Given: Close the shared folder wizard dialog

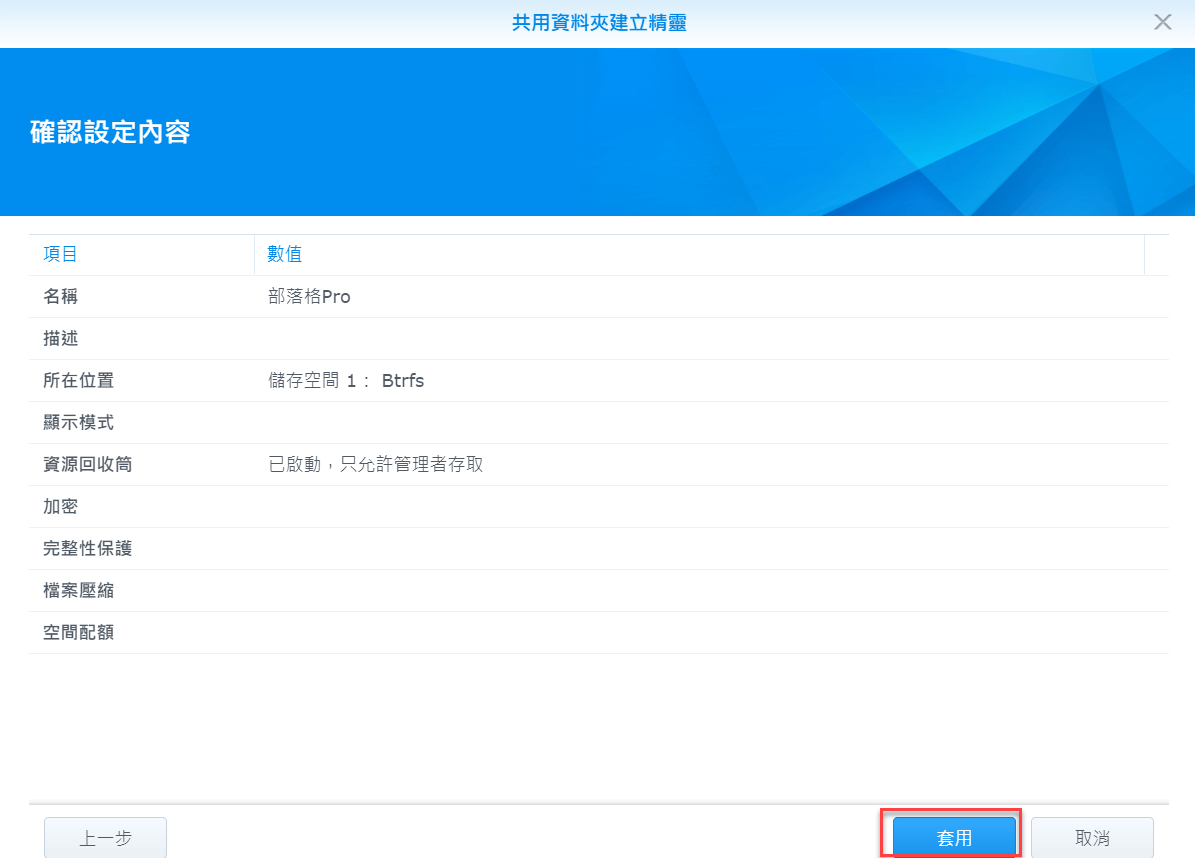Looking at the screenshot, I should tap(1162, 22).
